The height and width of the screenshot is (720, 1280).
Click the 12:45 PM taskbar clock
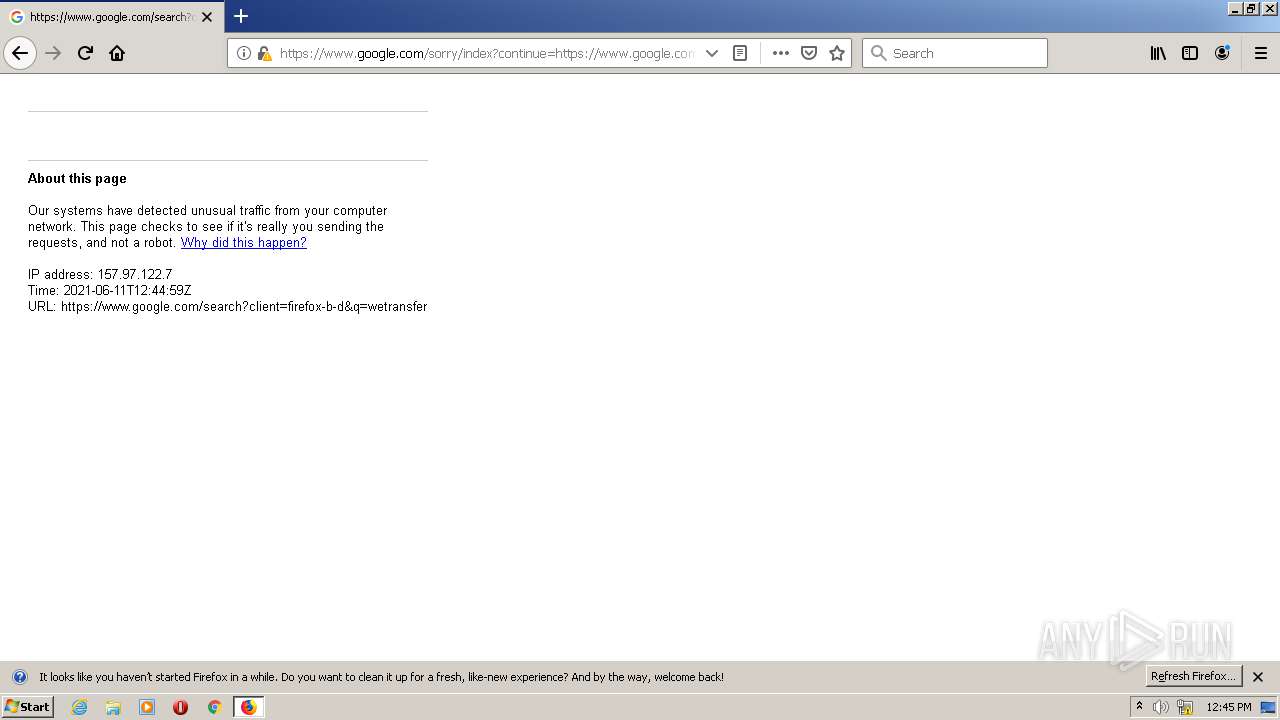tap(1229, 707)
